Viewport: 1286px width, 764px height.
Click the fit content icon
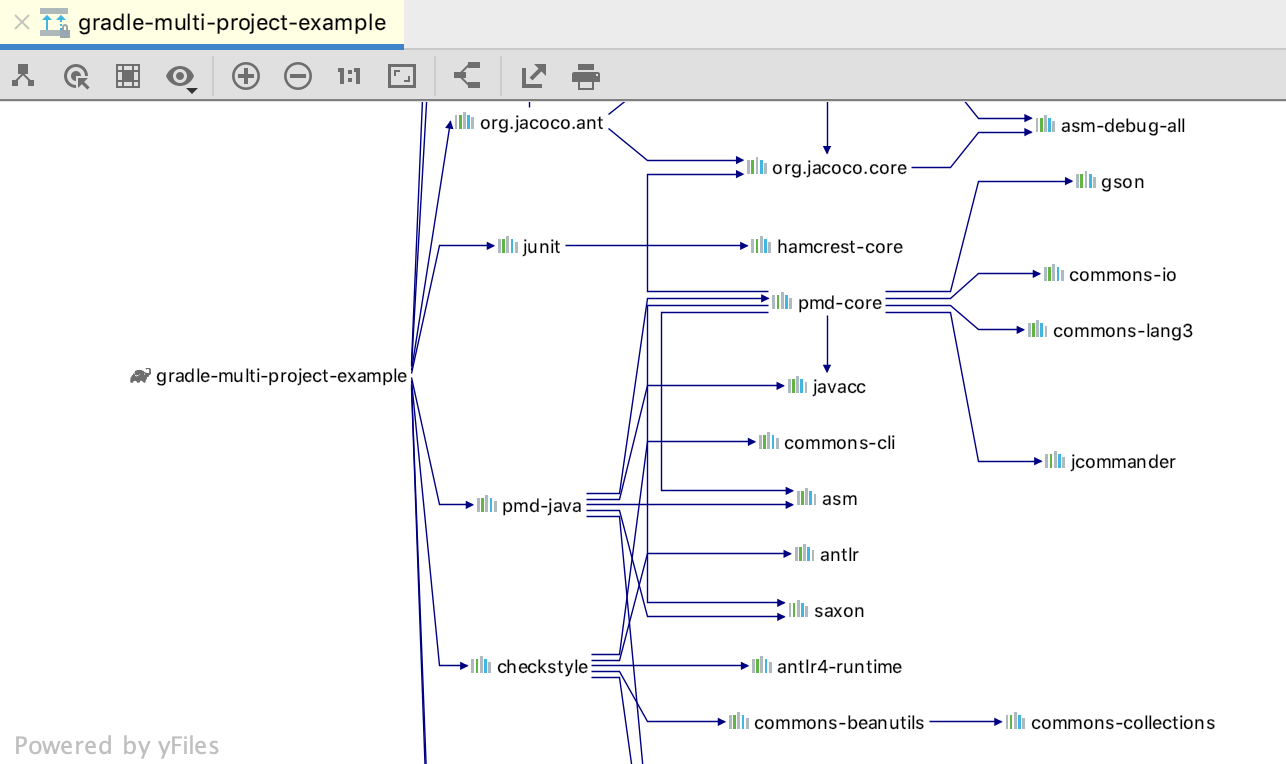point(128,76)
